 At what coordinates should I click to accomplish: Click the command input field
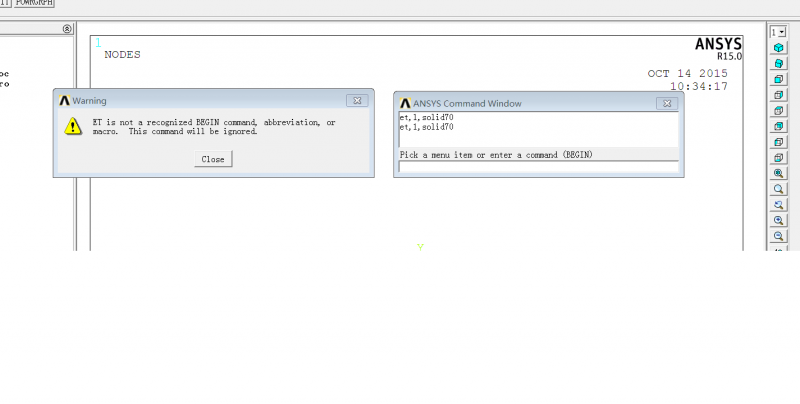(539, 166)
